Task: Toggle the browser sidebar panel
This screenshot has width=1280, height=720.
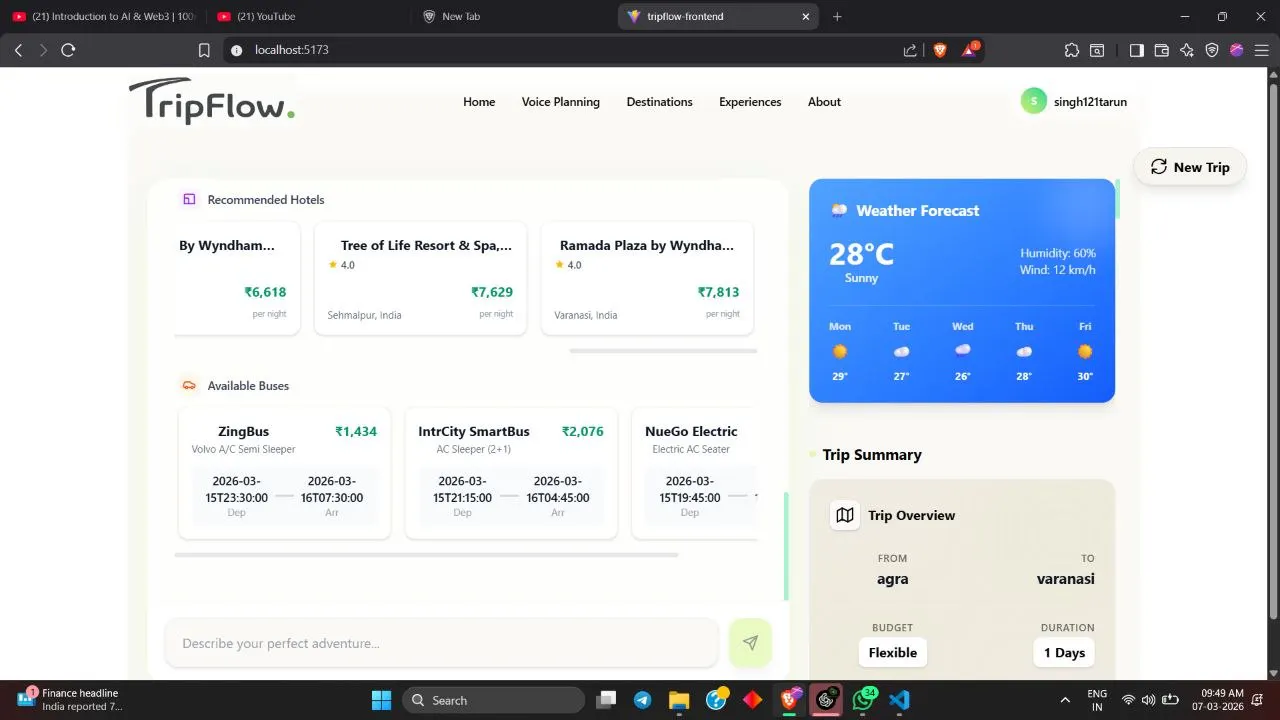Action: click(1136, 50)
